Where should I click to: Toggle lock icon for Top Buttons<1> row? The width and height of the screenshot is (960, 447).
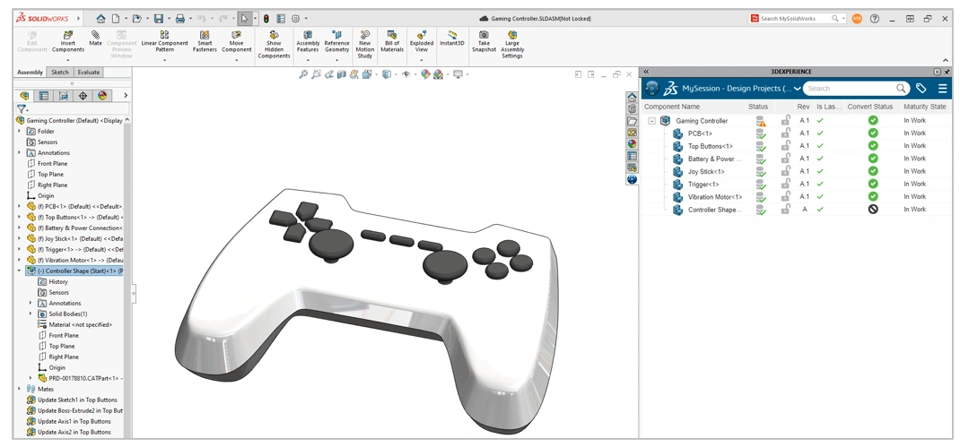click(x=786, y=146)
